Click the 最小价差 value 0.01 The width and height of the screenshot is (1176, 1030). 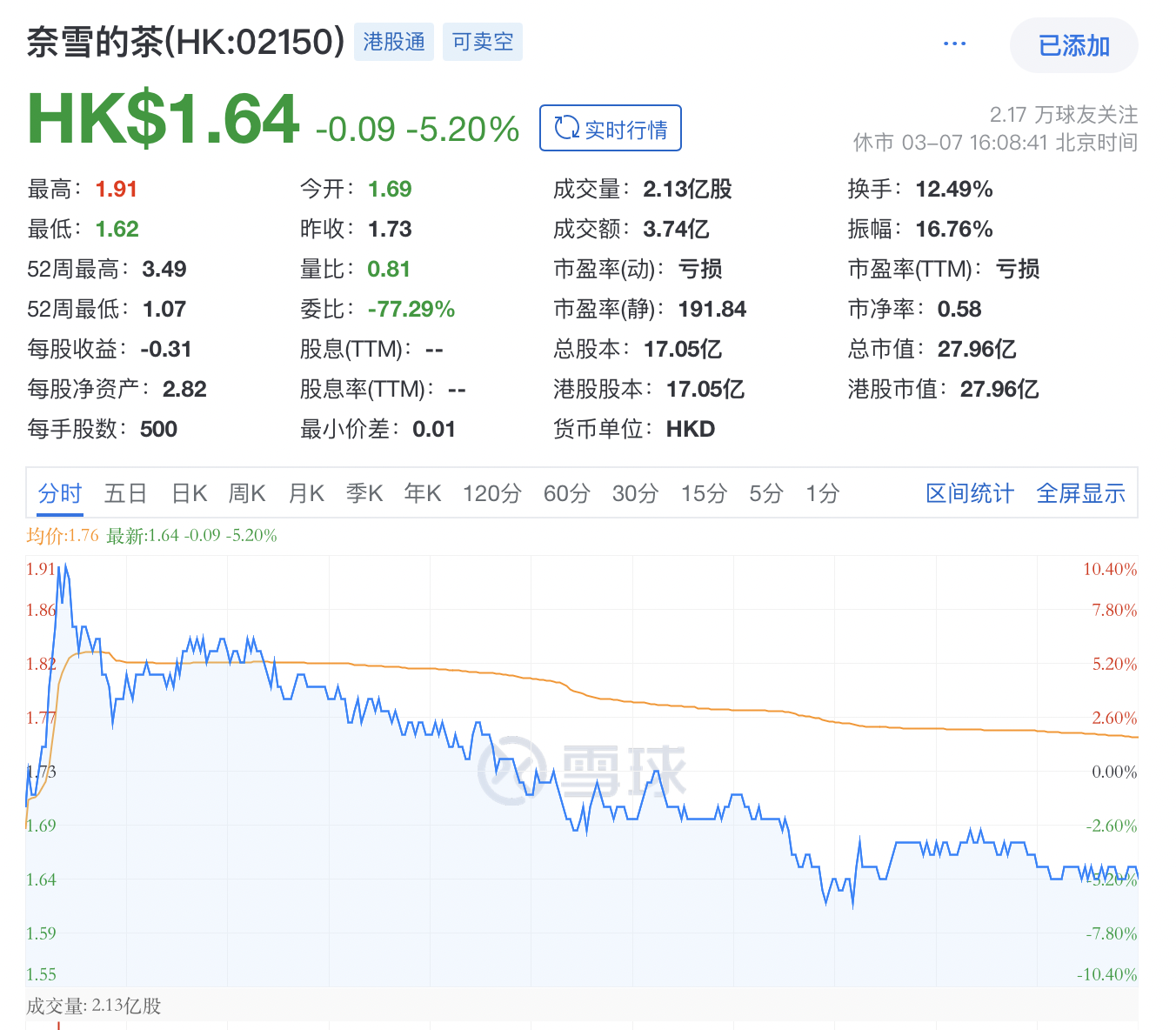tap(434, 429)
